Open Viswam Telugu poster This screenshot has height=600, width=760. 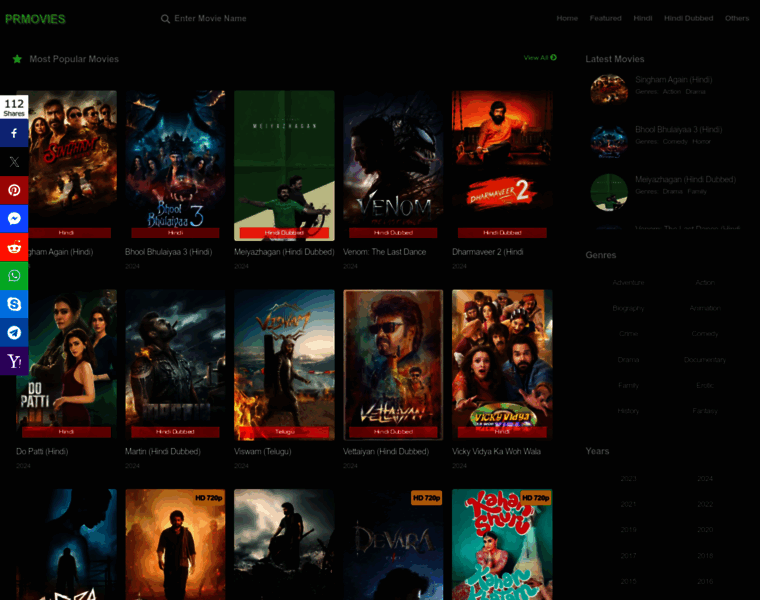(284, 365)
